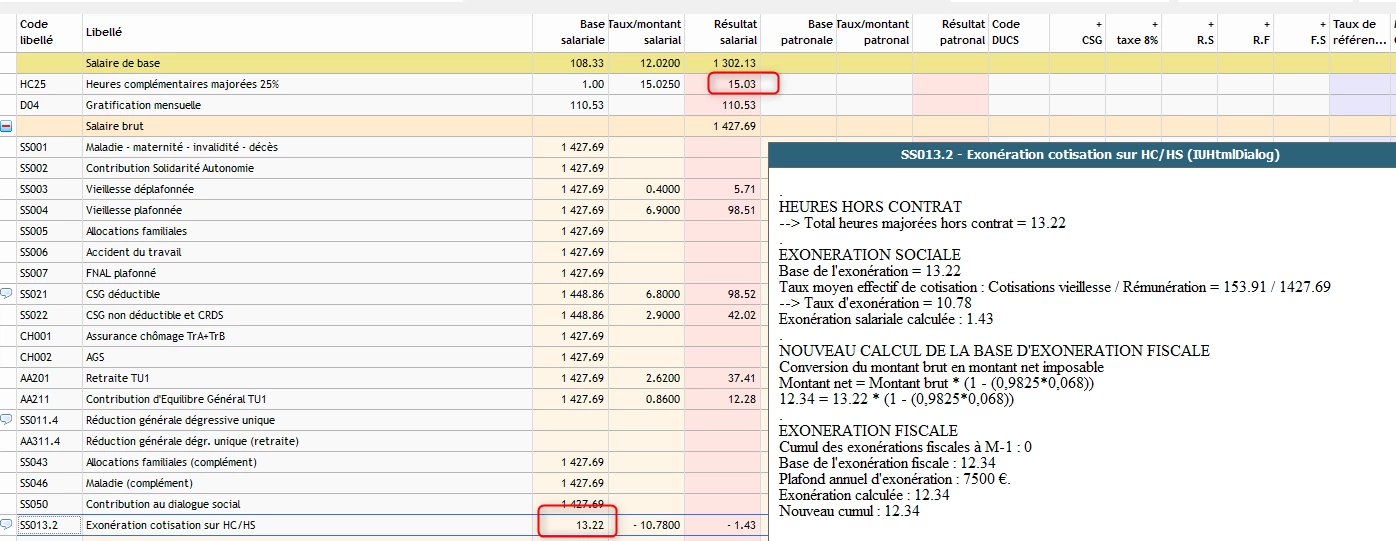
Task: Select the D04 code cell
Action: pos(29,105)
